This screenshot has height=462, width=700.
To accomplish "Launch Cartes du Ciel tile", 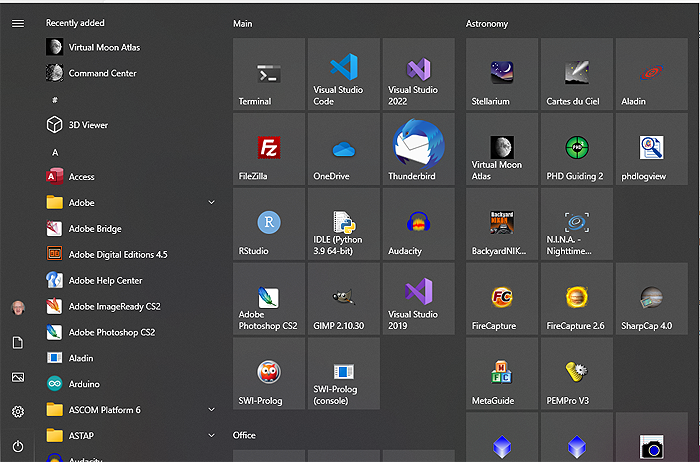I will 576,74.
